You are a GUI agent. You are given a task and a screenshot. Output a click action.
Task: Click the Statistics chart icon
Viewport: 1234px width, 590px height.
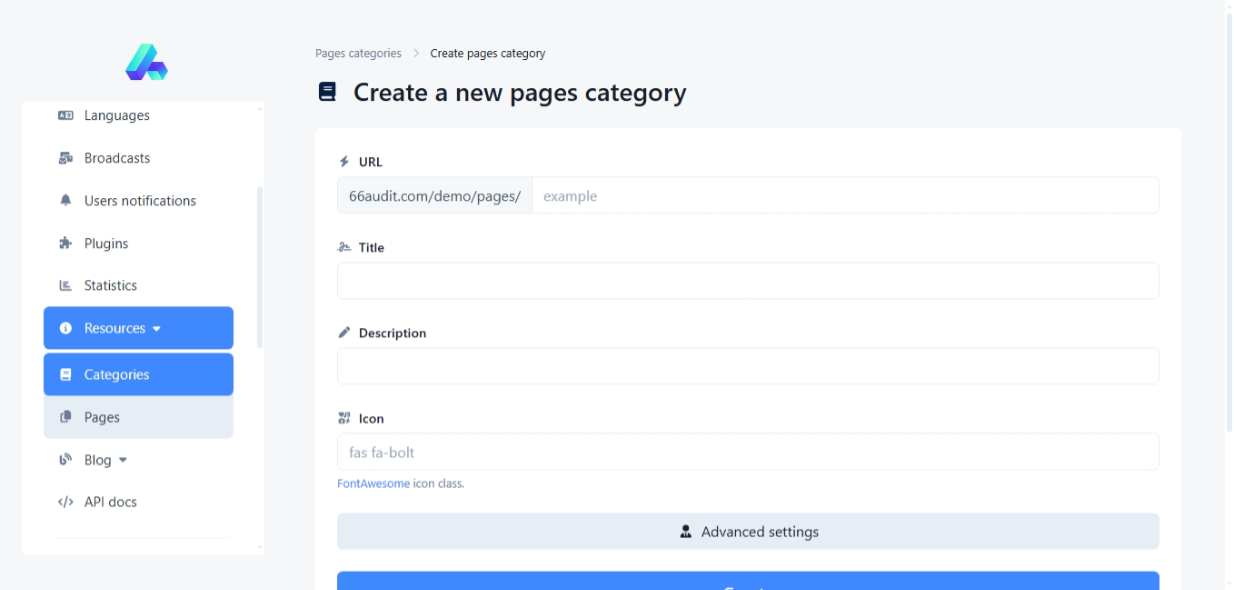pos(66,286)
